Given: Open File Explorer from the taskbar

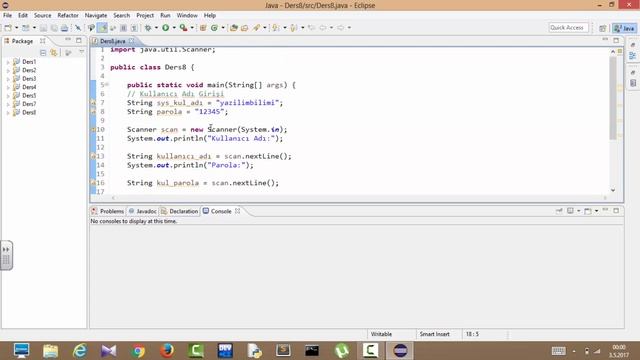Looking at the screenshot, I should point(51,351).
